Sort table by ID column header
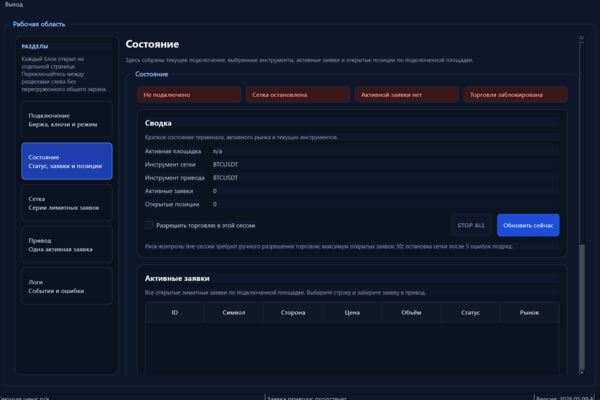 174,312
